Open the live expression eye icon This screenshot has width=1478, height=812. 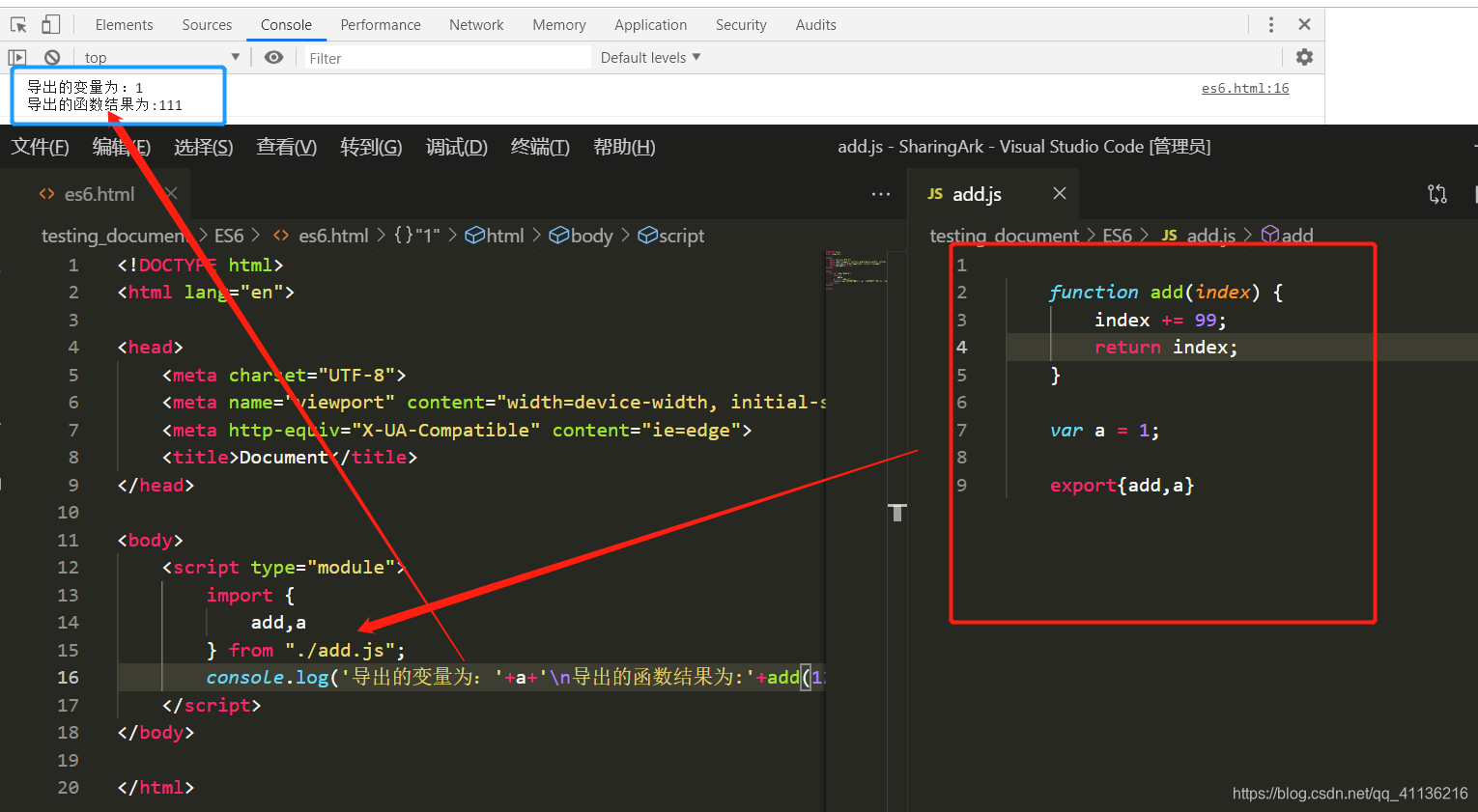click(x=274, y=57)
